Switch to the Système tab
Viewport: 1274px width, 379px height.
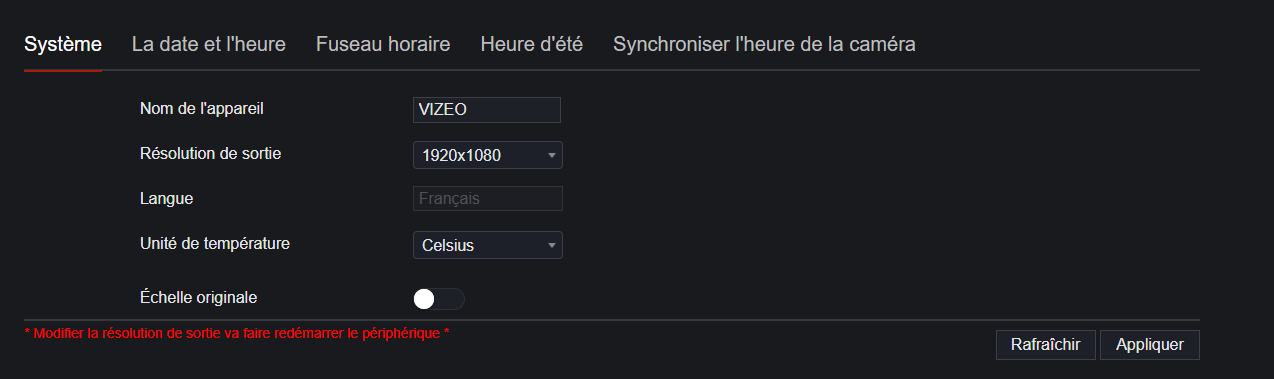[63, 45]
